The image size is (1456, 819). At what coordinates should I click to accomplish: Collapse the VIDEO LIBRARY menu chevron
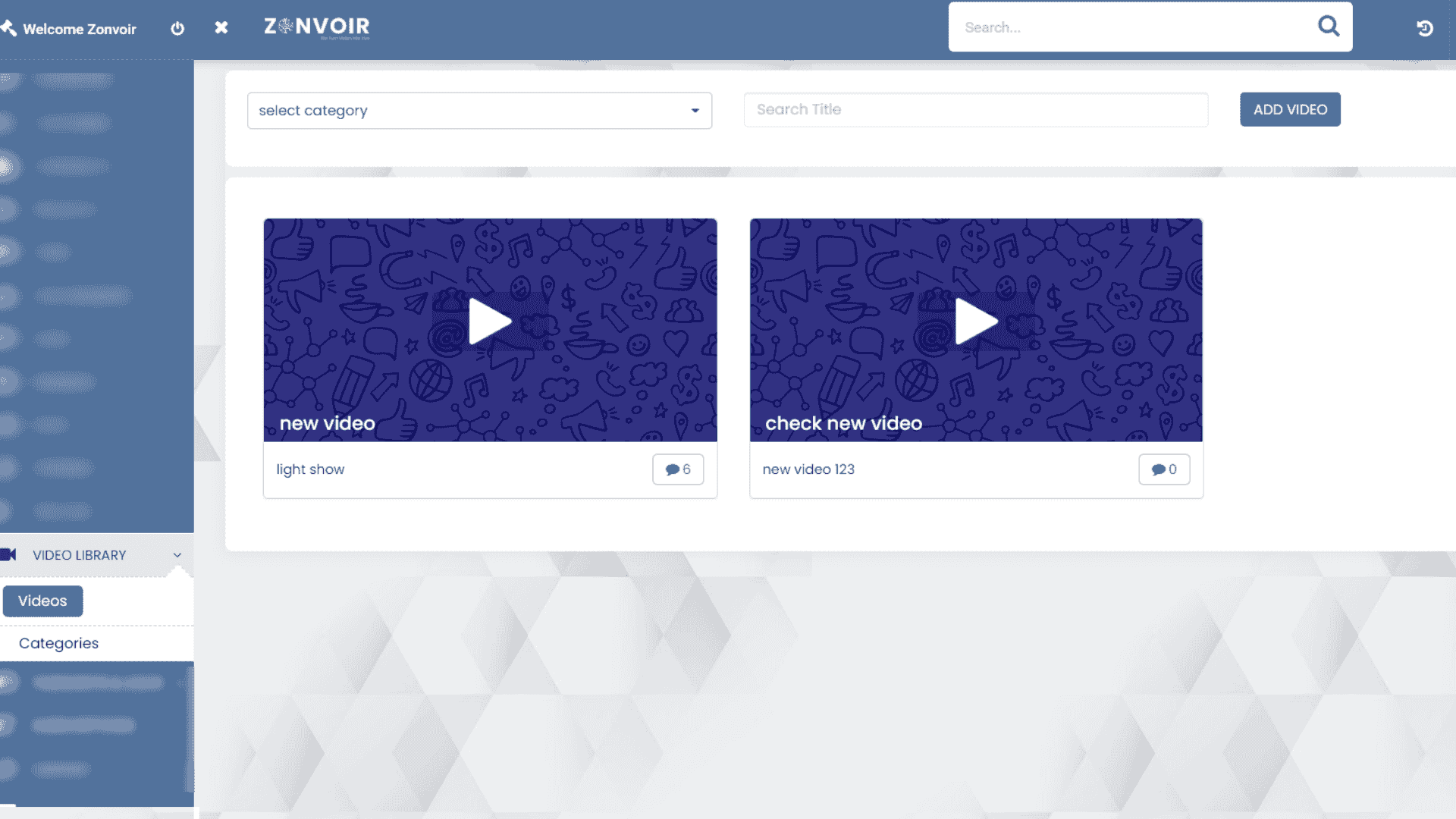click(177, 555)
